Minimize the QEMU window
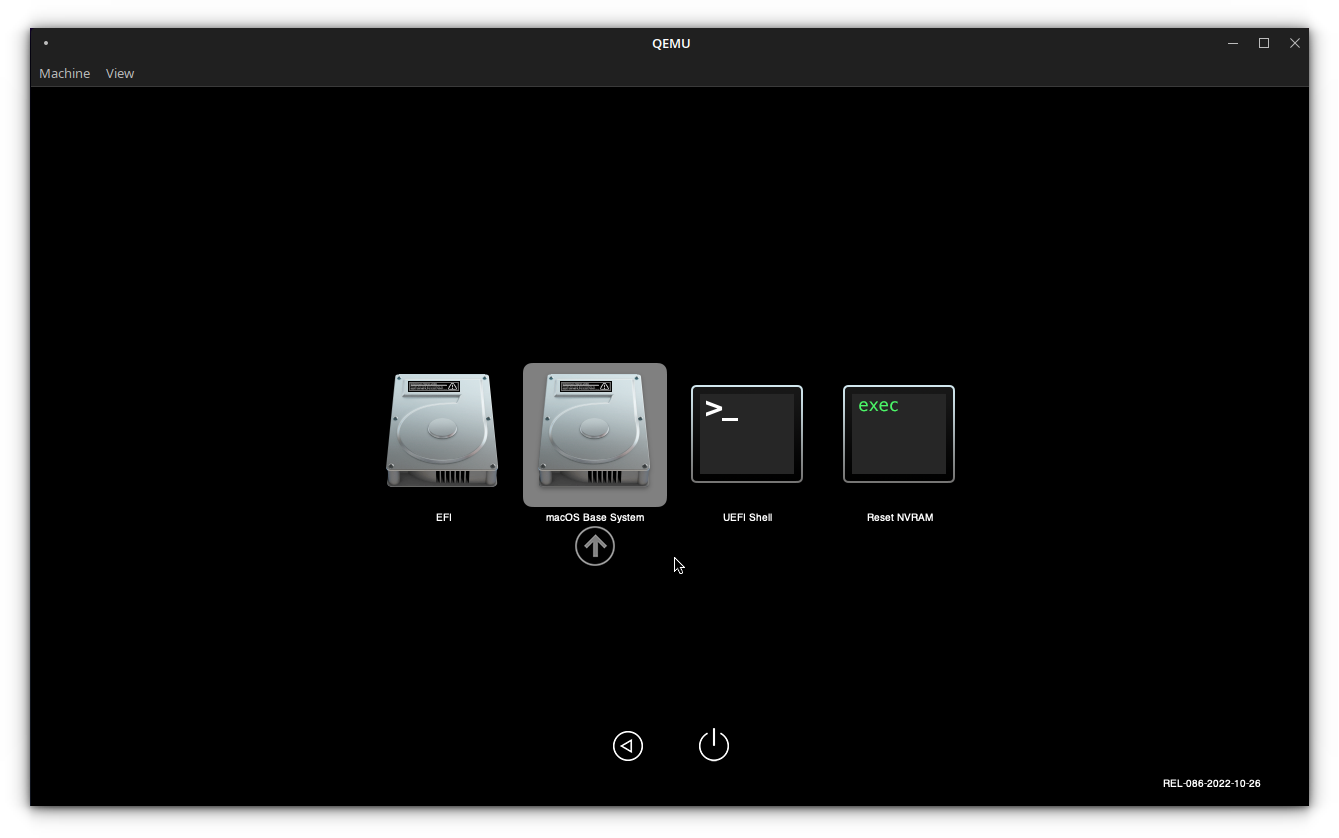Screen dimensions: 1339x838 click(1232, 43)
